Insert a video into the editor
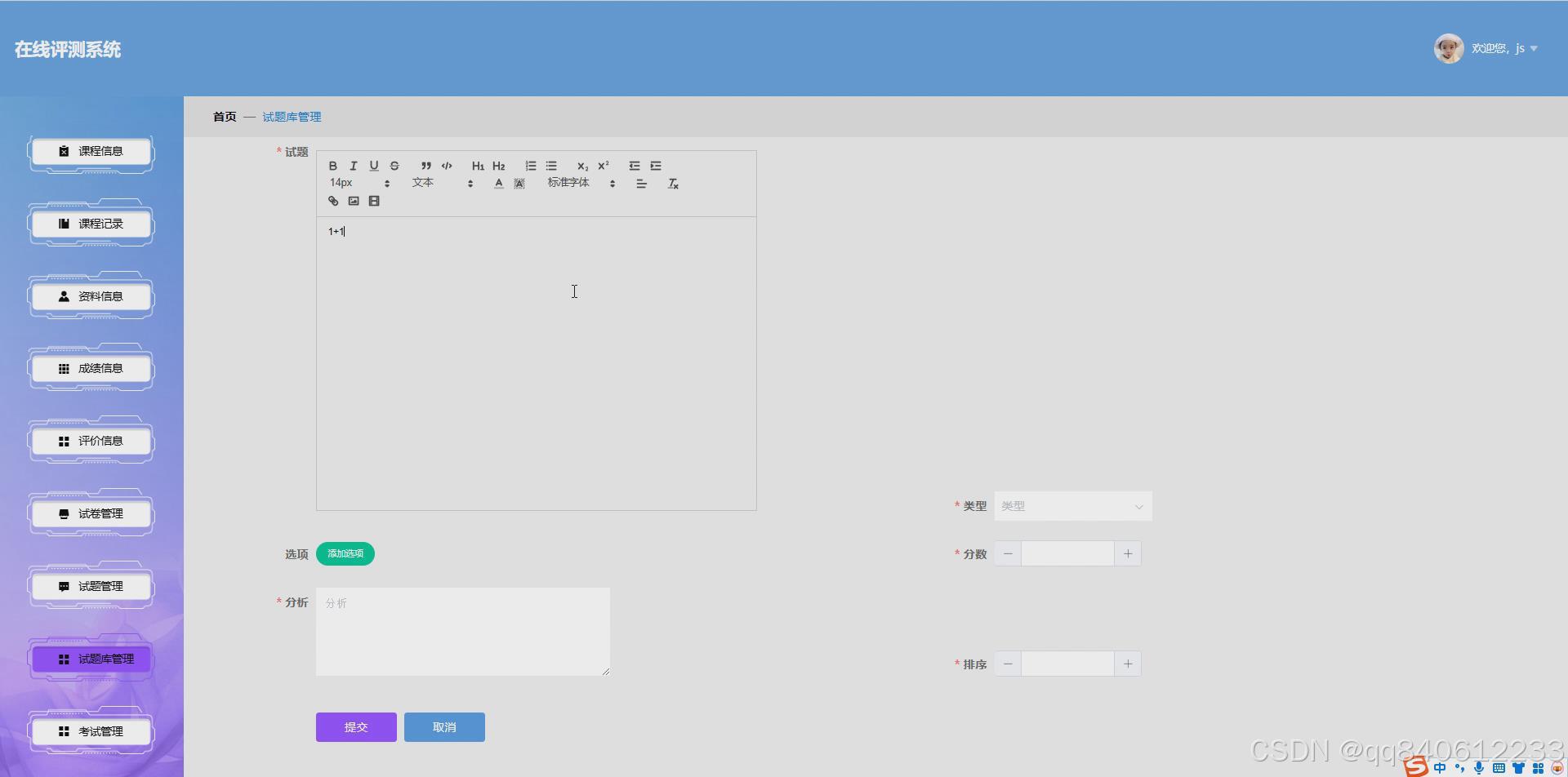 point(374,201)
